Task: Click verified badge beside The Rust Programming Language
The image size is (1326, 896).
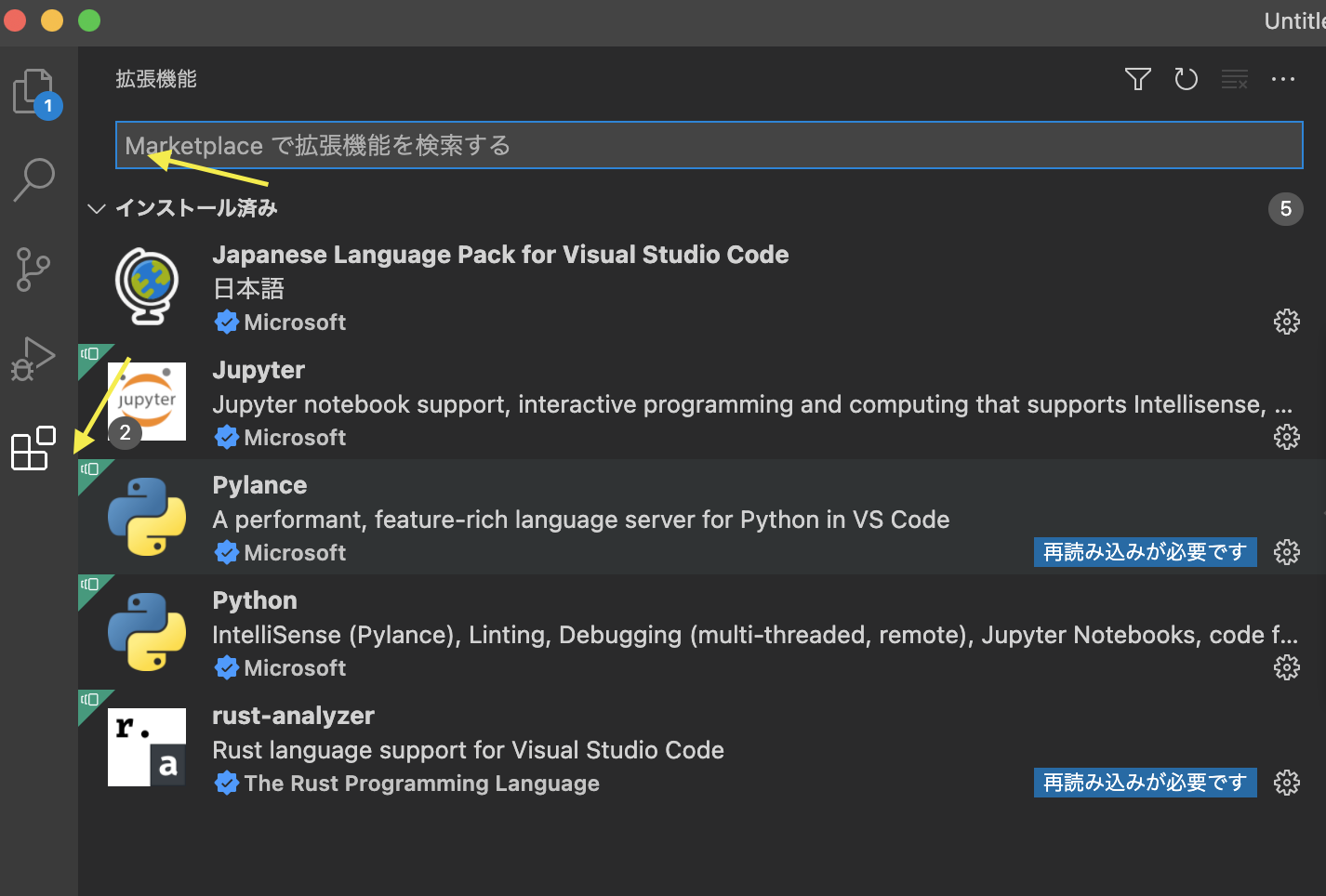Action: pyautogui.click(x=227, y=784)
